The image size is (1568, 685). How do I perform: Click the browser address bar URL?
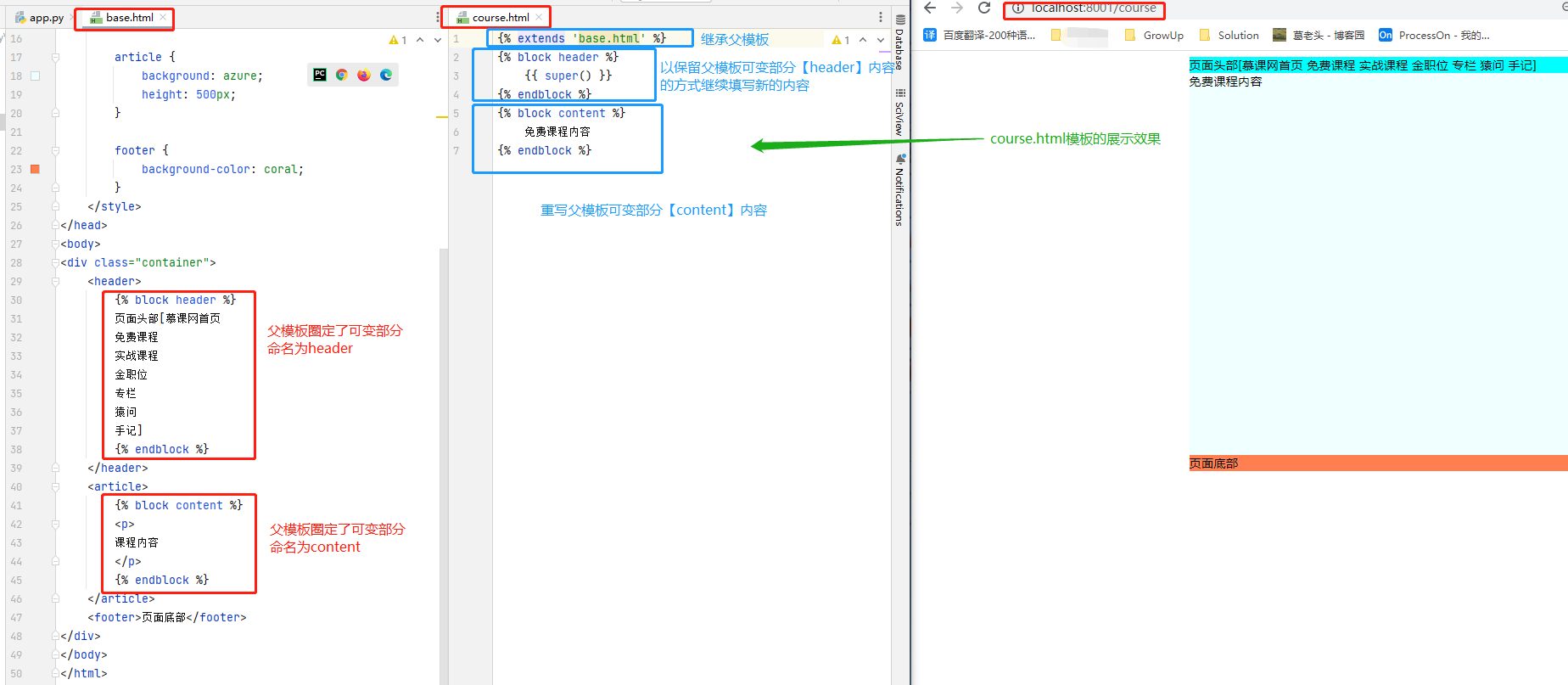[x=1094, y=8]
